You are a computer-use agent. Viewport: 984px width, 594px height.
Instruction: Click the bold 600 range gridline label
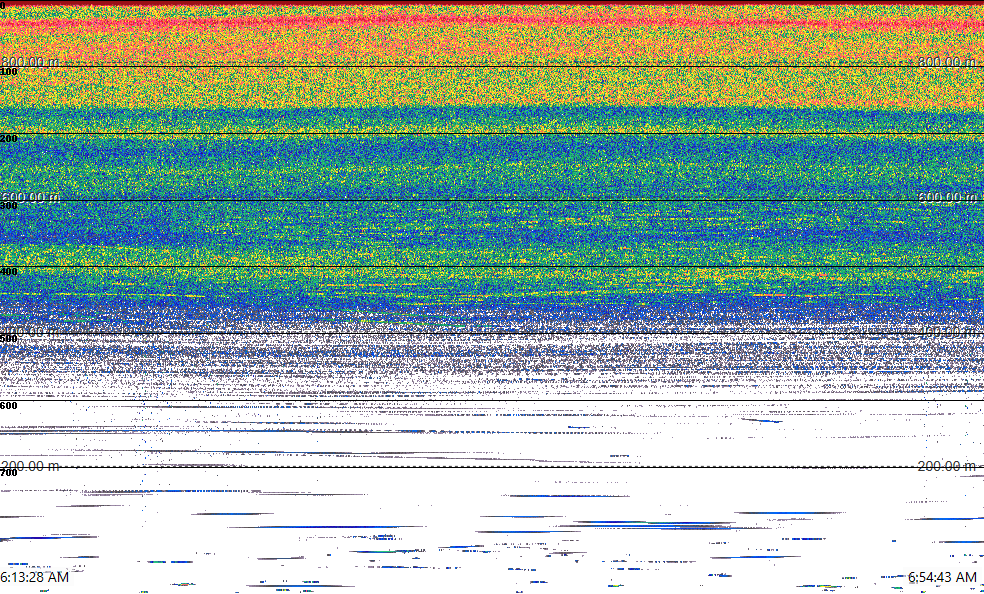9,406
